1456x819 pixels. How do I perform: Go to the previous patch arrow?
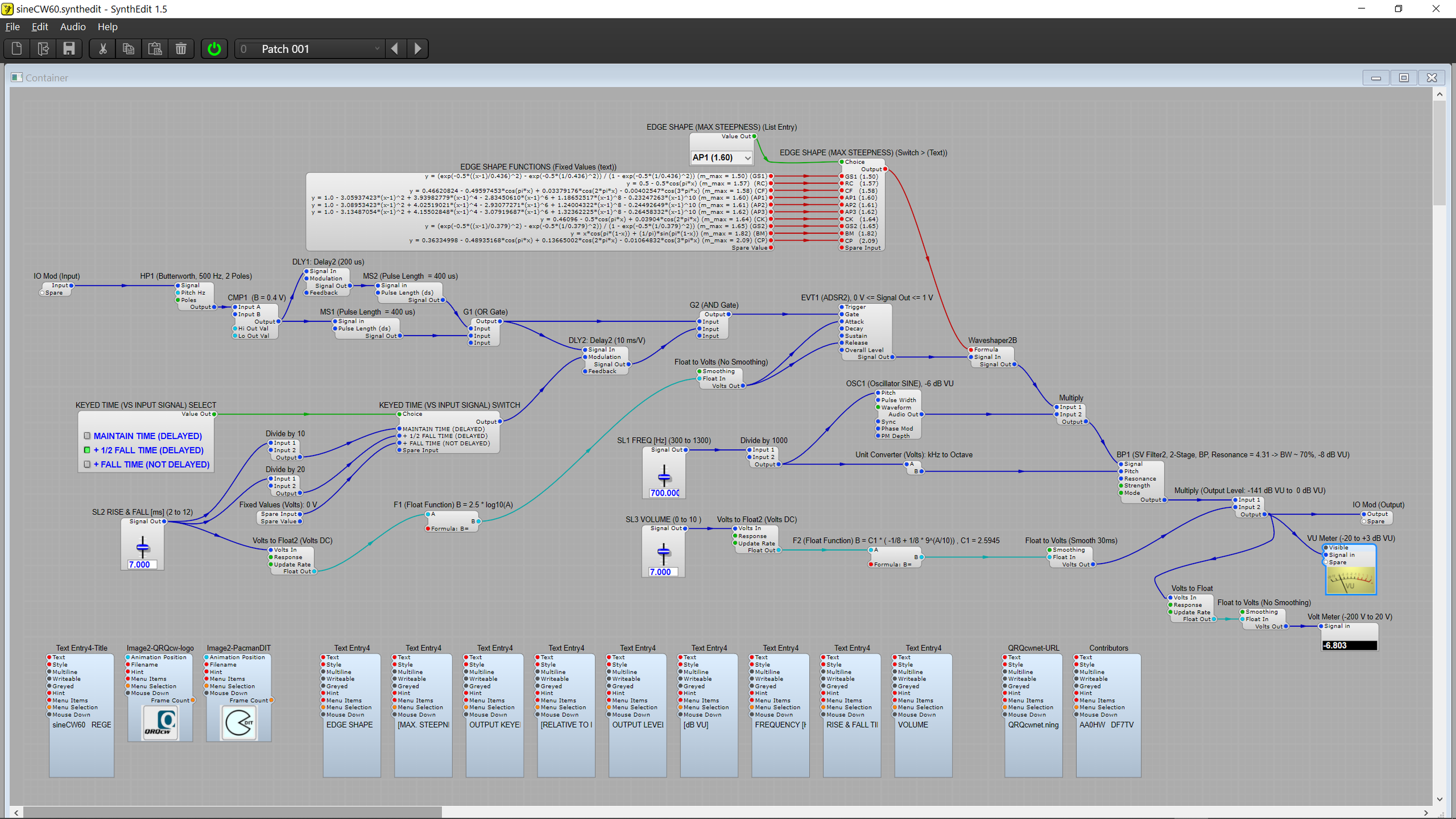[394, 49]
